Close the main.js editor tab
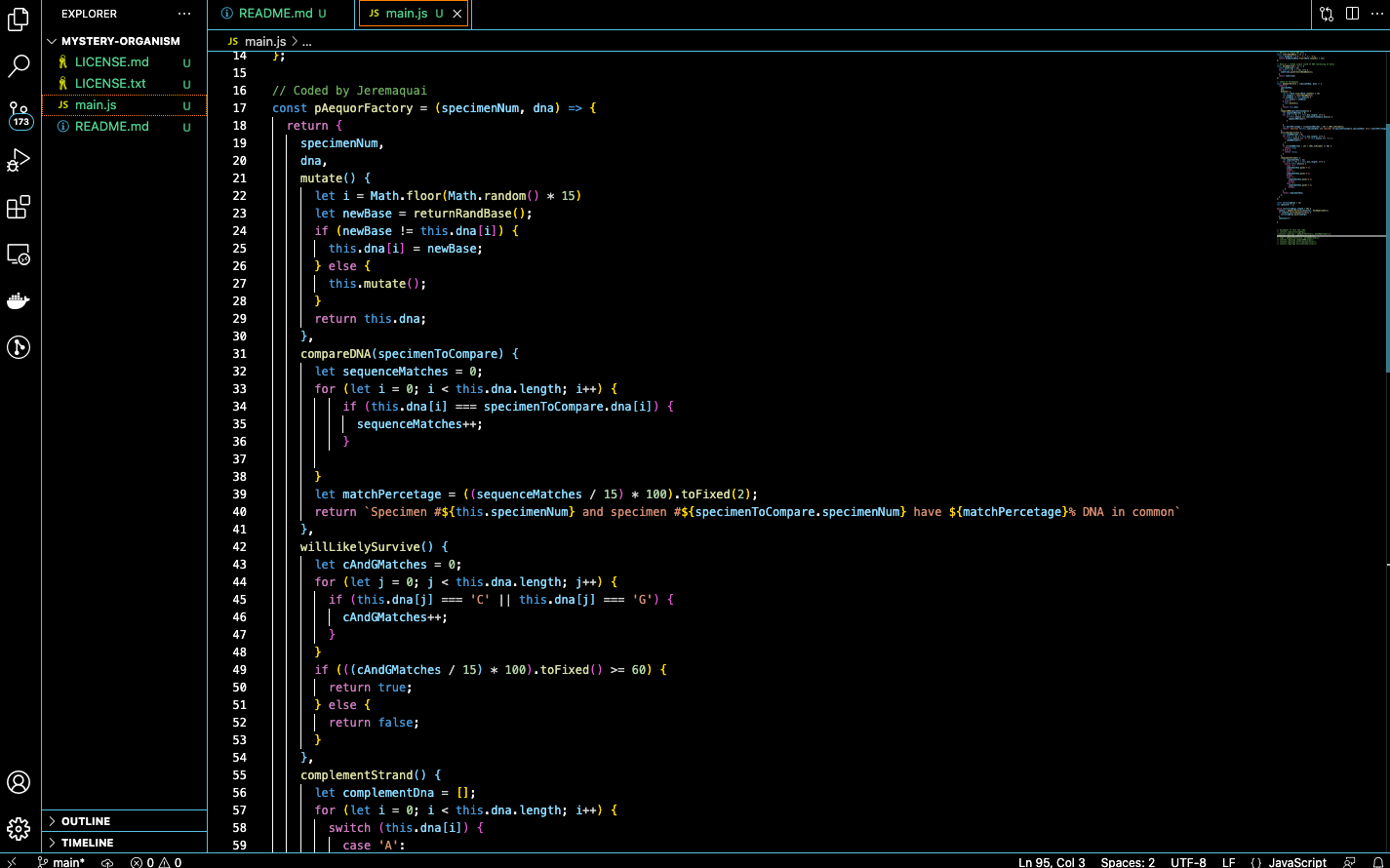Image resolution: width=1390 pixels, height=868 pixels. (457, 14)
